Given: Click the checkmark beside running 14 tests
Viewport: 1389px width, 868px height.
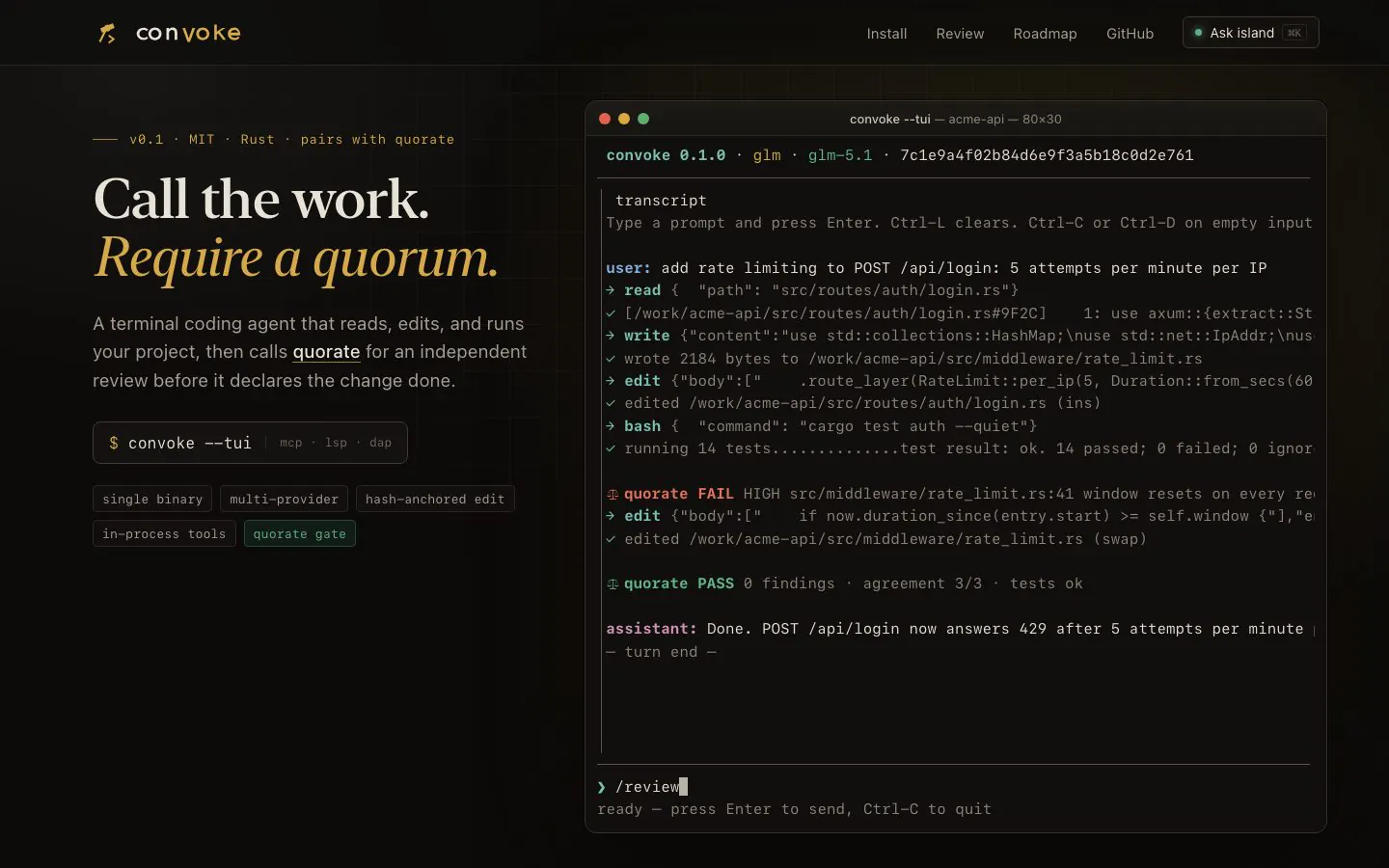Looking at the screenshot, I should coord(611,448).
